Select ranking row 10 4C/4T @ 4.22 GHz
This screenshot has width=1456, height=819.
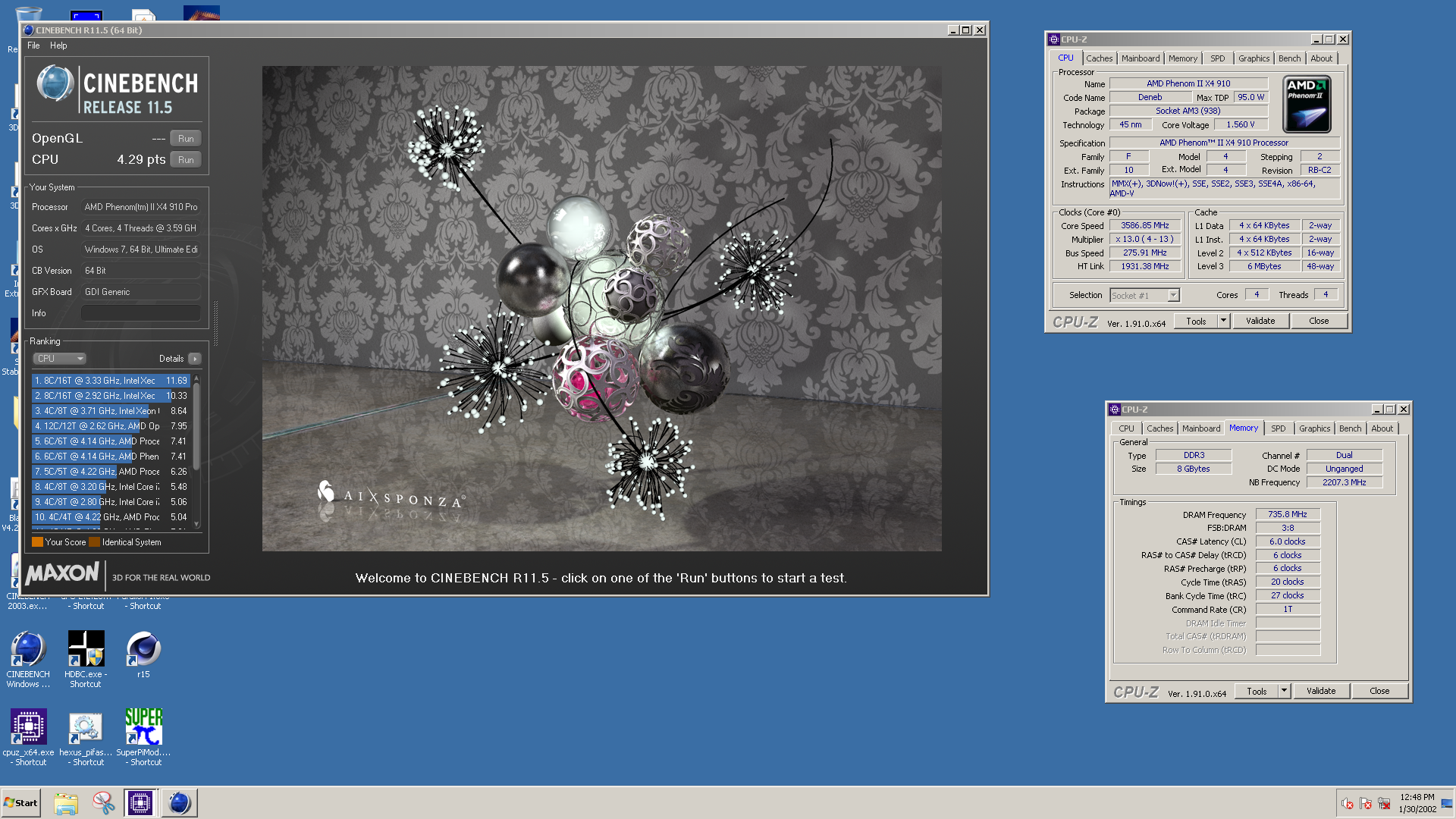[111, 517]
